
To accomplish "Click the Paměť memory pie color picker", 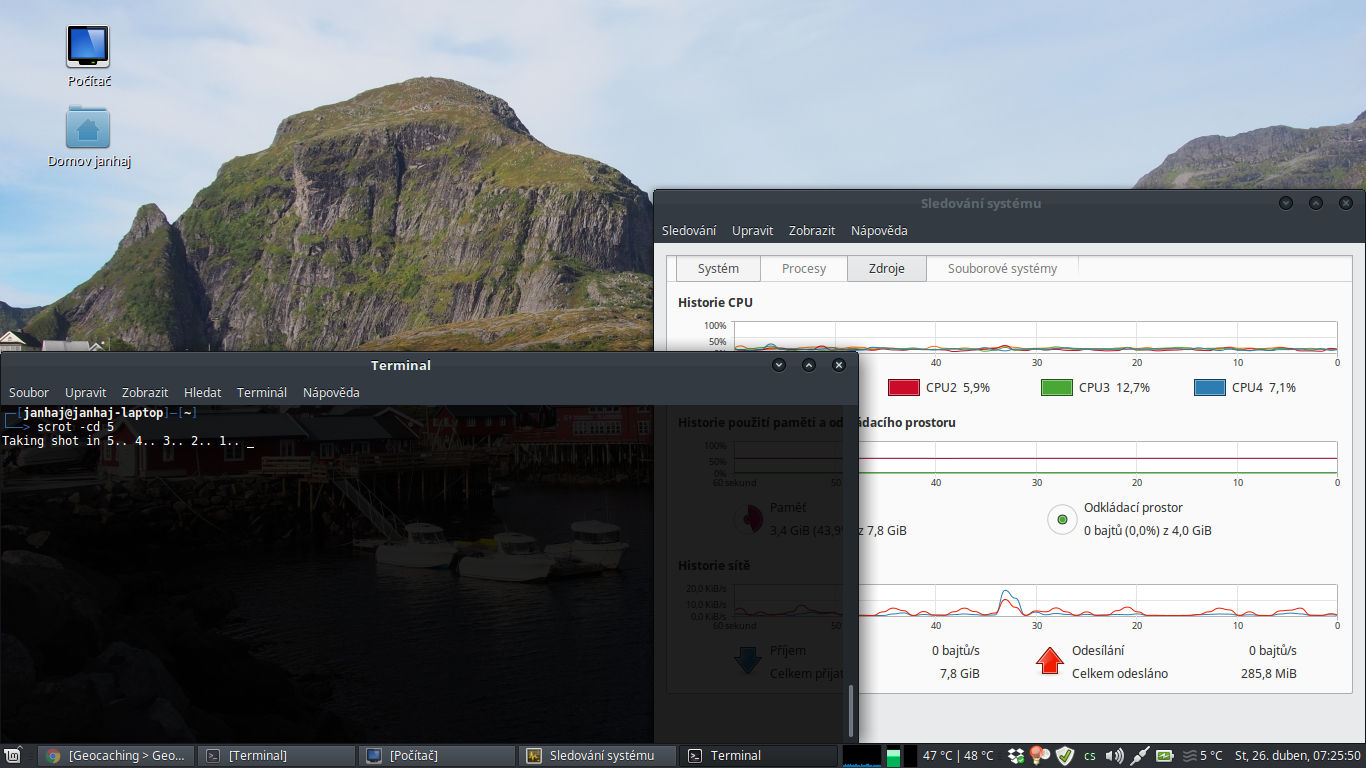I will point(751,519).
